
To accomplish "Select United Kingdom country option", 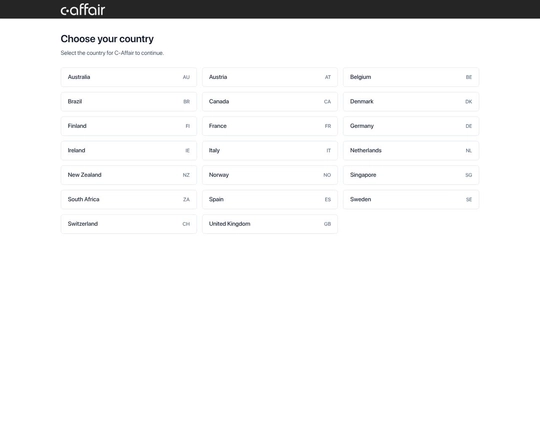I will coord(270,224).
